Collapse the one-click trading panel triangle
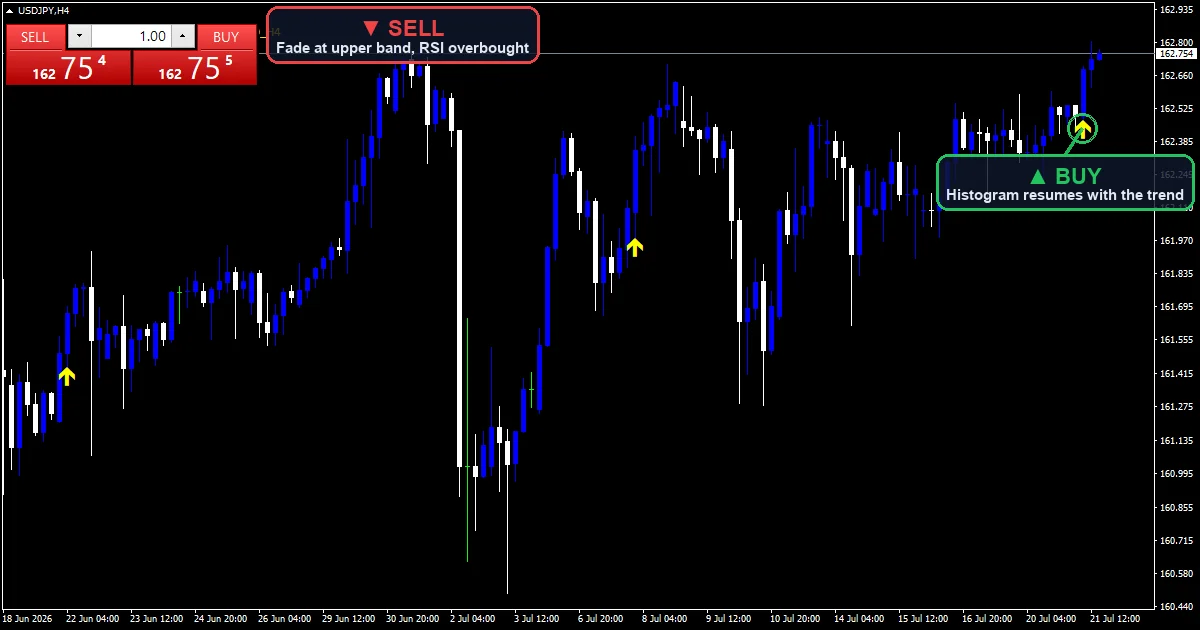The height and width of the screenshot is (630, 1200). coord(9,10)
